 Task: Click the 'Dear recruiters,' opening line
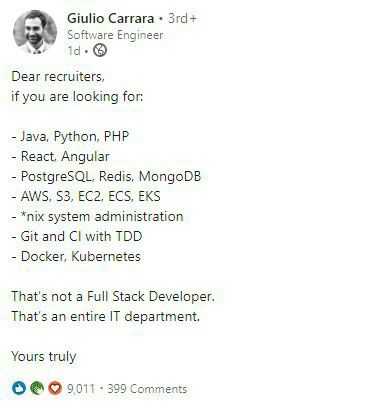[58, 77]
